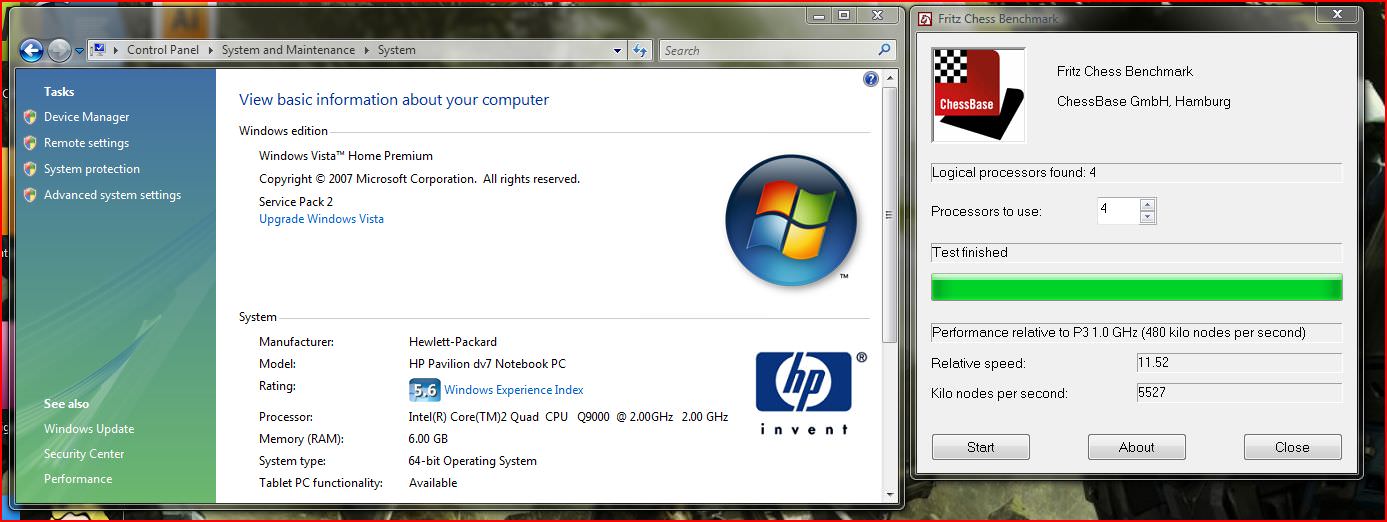Expand the address bar history dropdown arrow
The image size is (1387, 522).
point(617,50)
